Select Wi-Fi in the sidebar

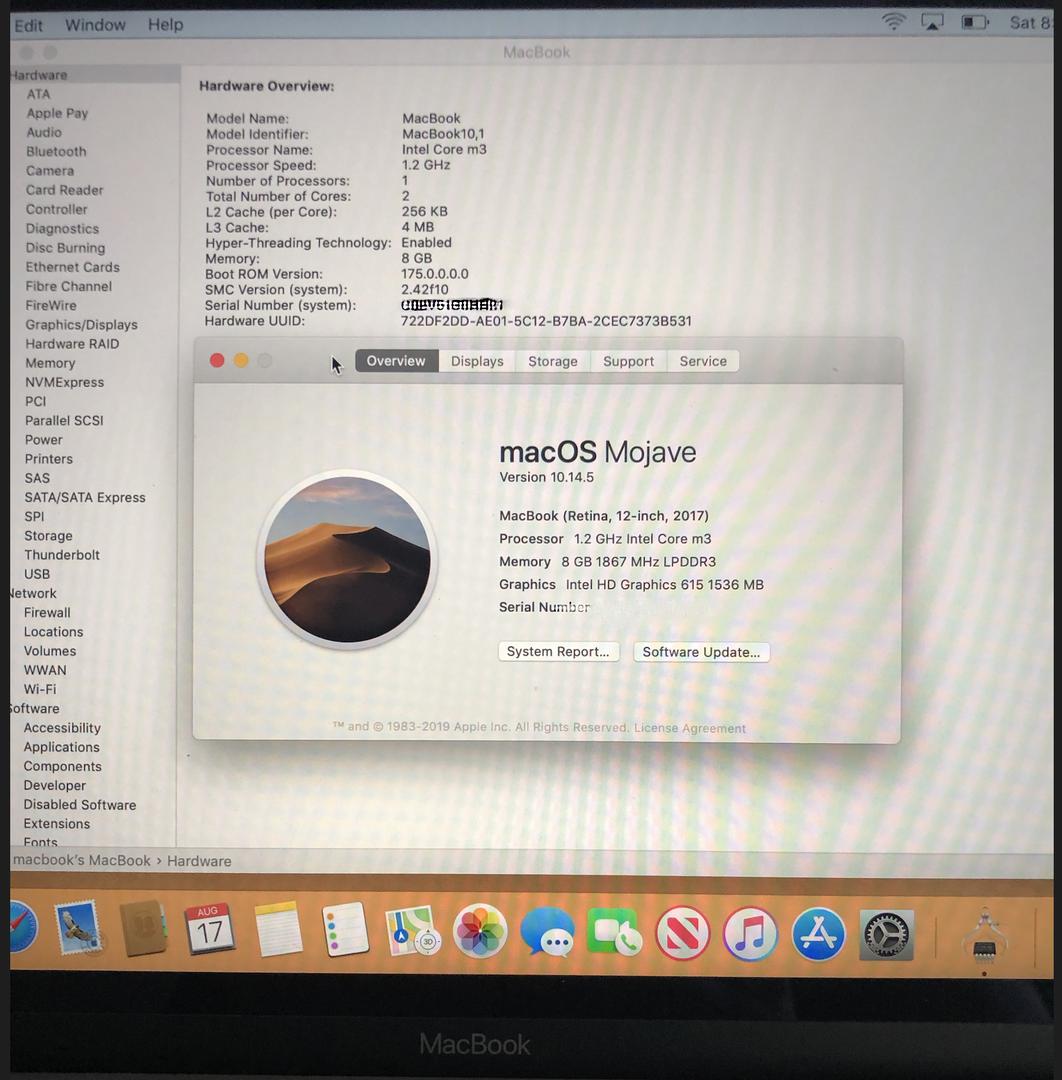pyautogui.click(x=40, y=689)
